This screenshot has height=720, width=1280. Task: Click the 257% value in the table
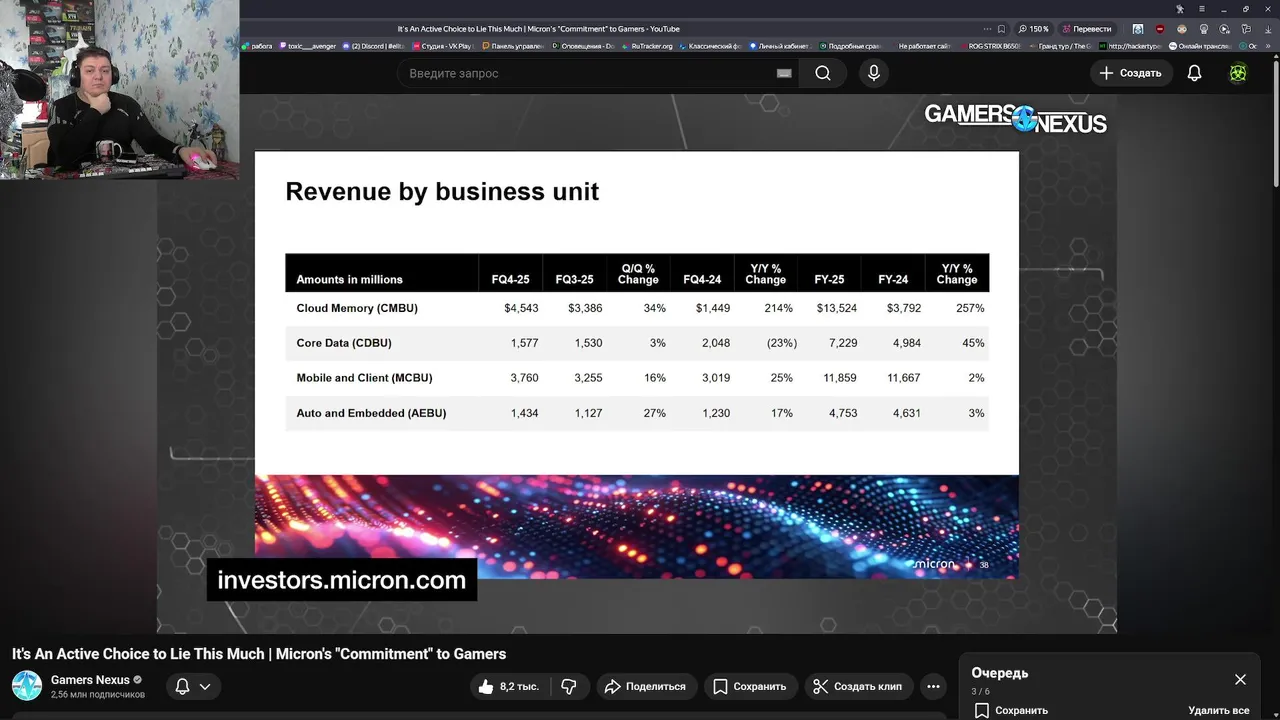(x=970, y=308)
